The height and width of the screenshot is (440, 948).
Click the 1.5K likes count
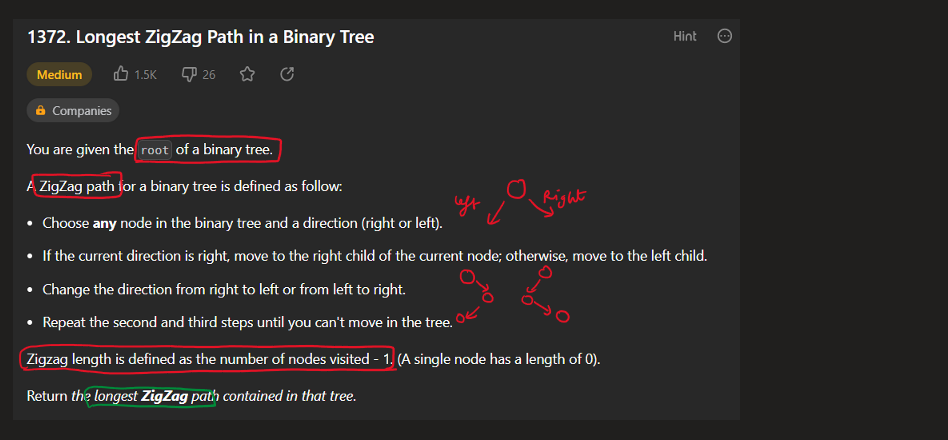pyautogui.click(x=146, y=74)
